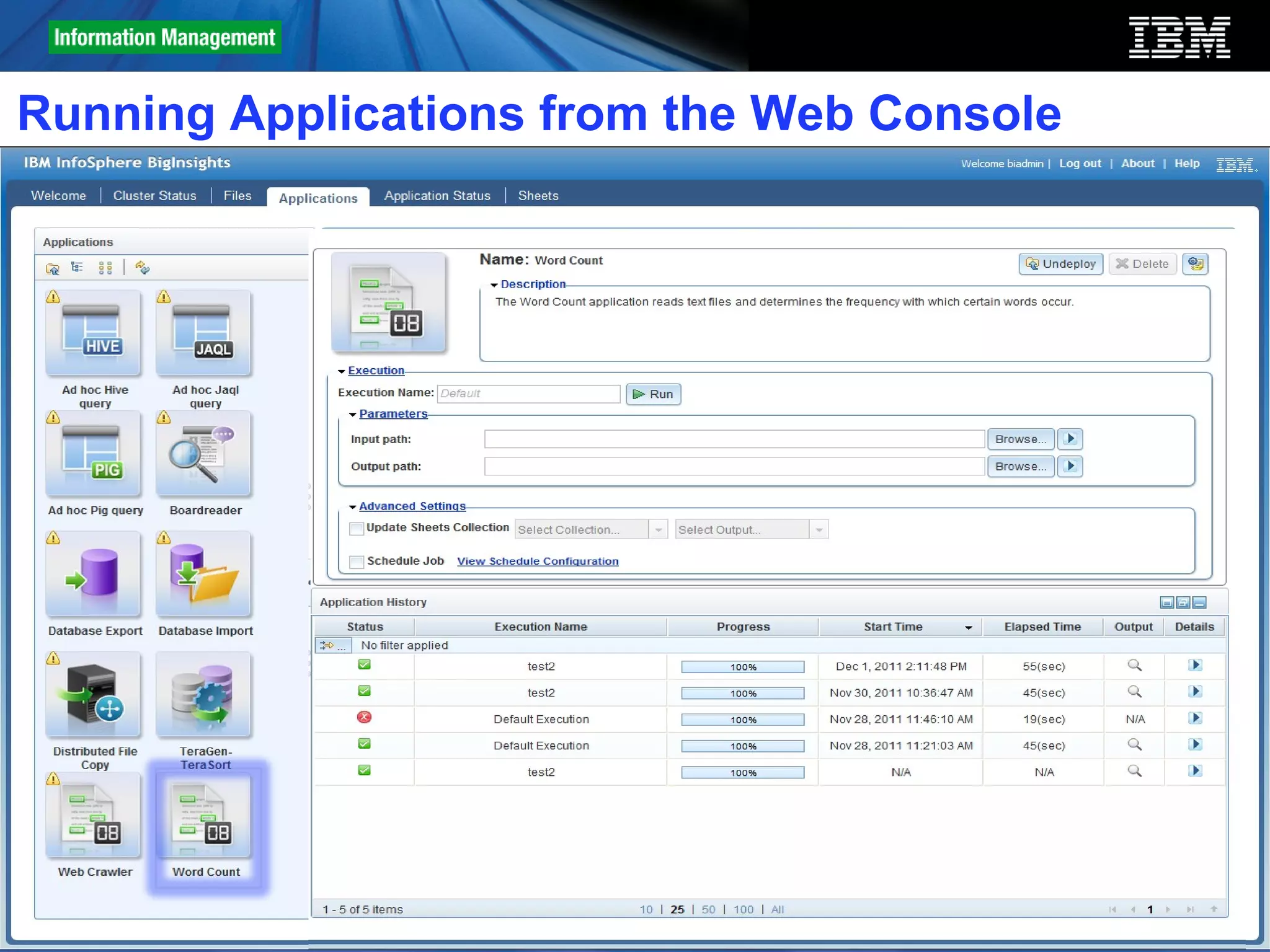The image size is (1270, 952).
Task: Open the Application Status tab
Action: point(437,196)
